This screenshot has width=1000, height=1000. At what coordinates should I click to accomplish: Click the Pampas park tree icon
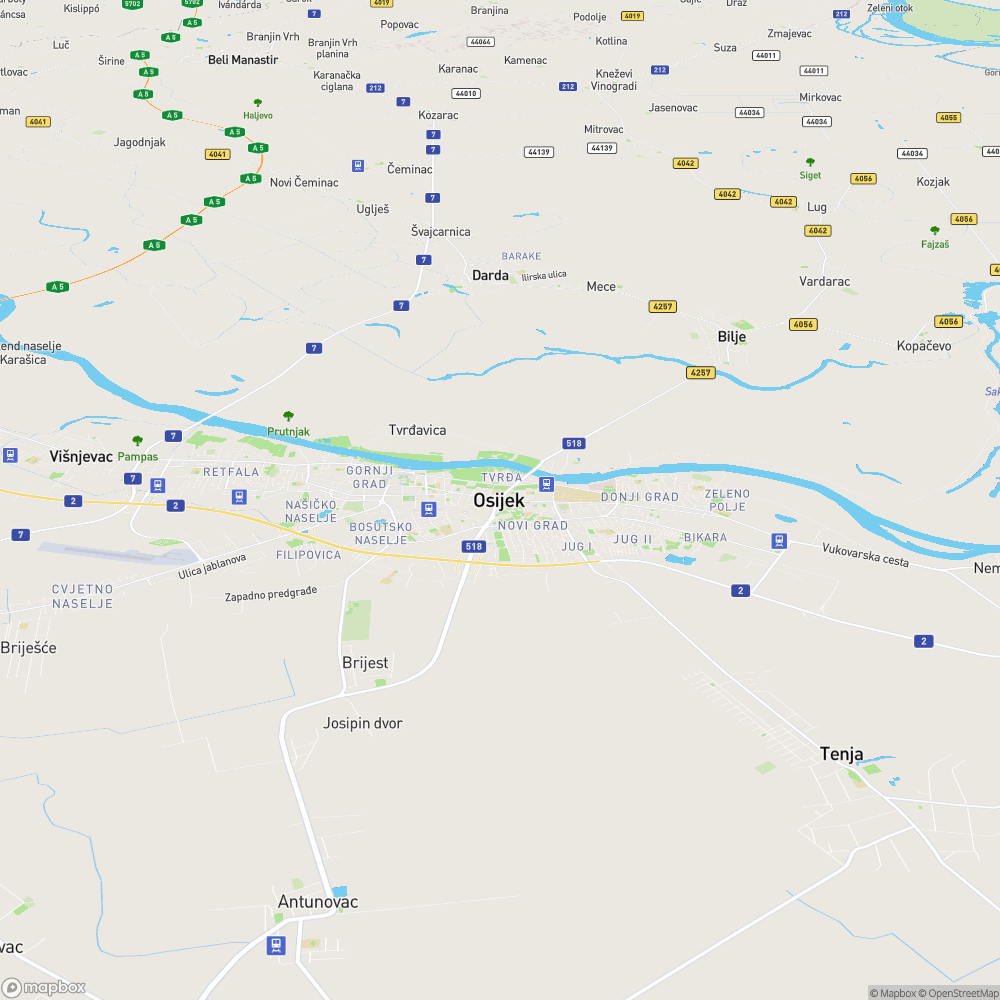point(137,441)
